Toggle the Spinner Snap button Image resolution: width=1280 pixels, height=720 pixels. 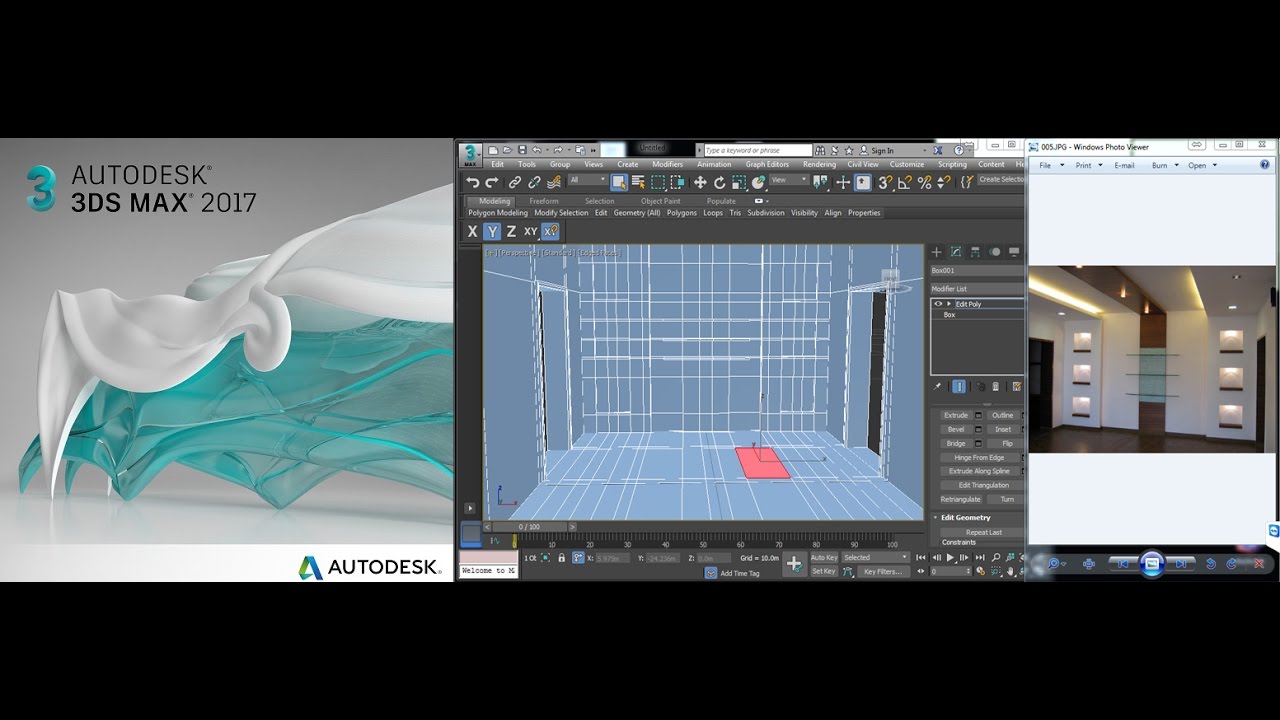pyautogui.click(x=943, y=183)
